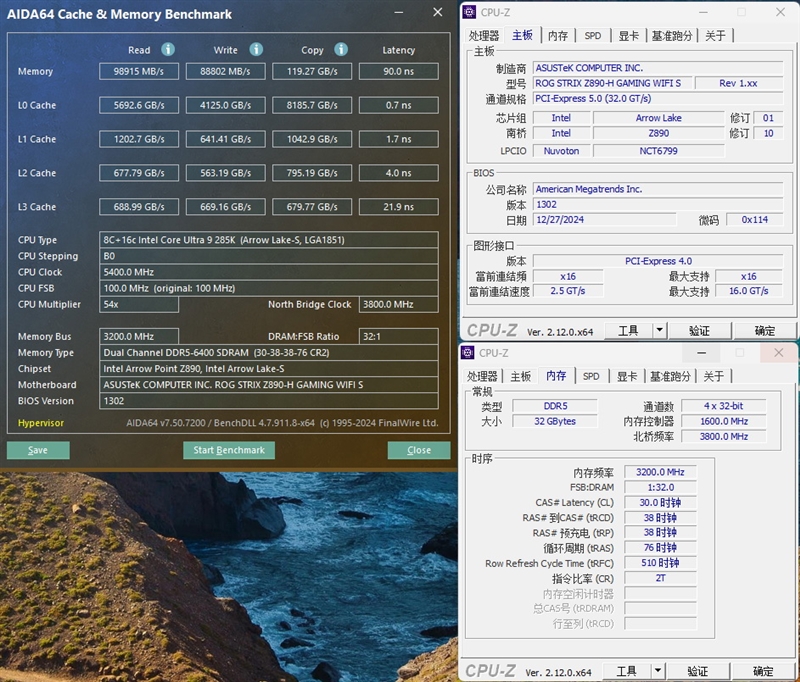Click CPU Multiplier field 54x

click(x=139, y=304)
